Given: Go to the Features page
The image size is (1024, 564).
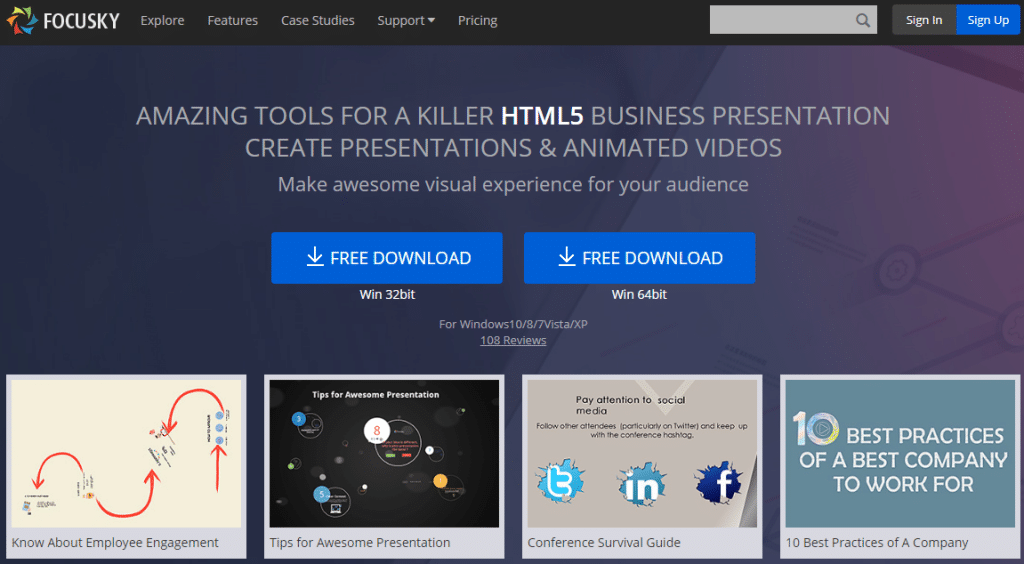Looking at the screenshot, I should [x=232, y=20].
